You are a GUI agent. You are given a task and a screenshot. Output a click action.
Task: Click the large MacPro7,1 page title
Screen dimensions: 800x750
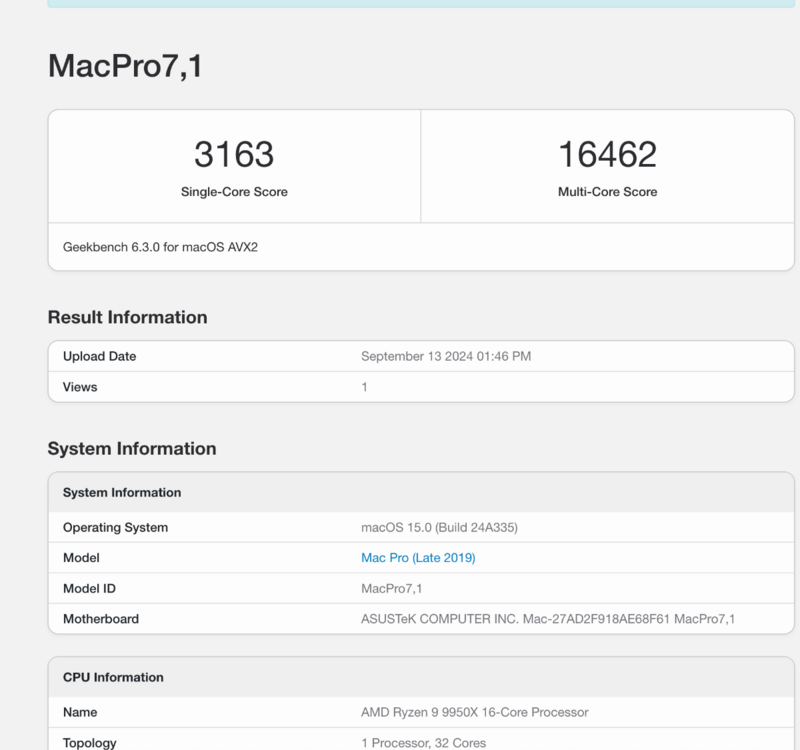(126, 66)
